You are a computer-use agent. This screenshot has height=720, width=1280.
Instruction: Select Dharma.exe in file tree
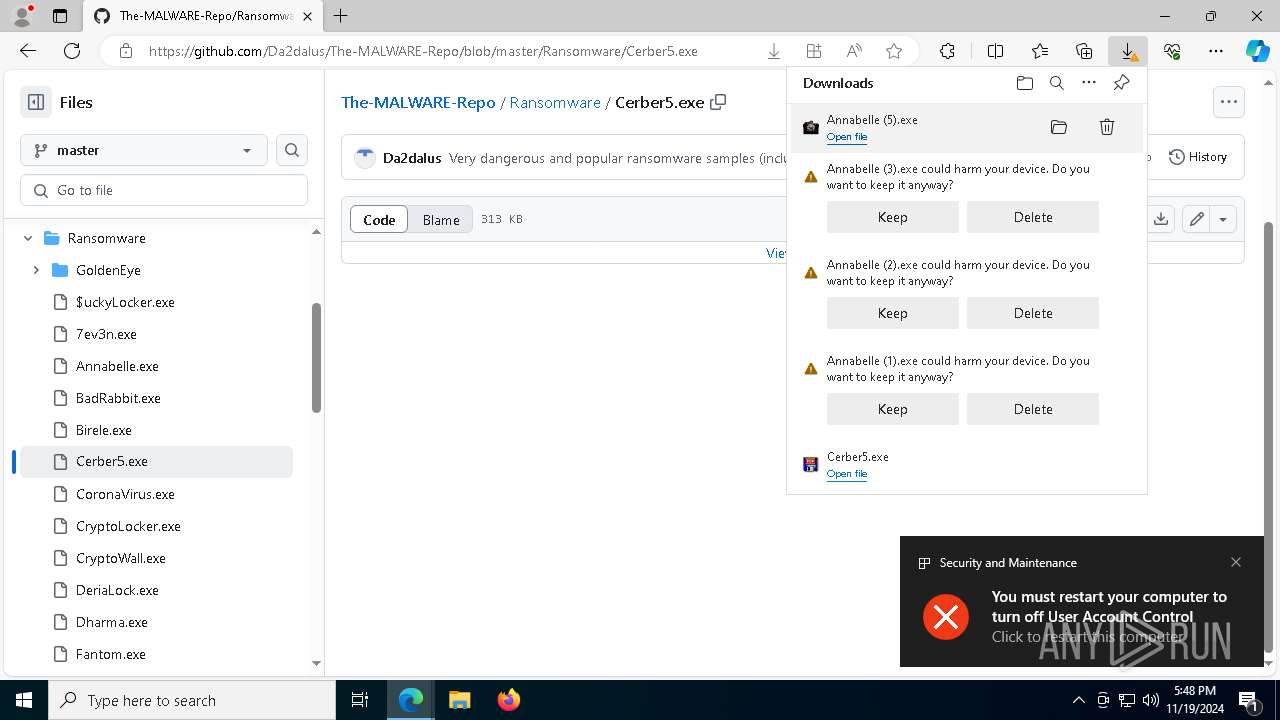pyautogui.click(x=112, y=622)
